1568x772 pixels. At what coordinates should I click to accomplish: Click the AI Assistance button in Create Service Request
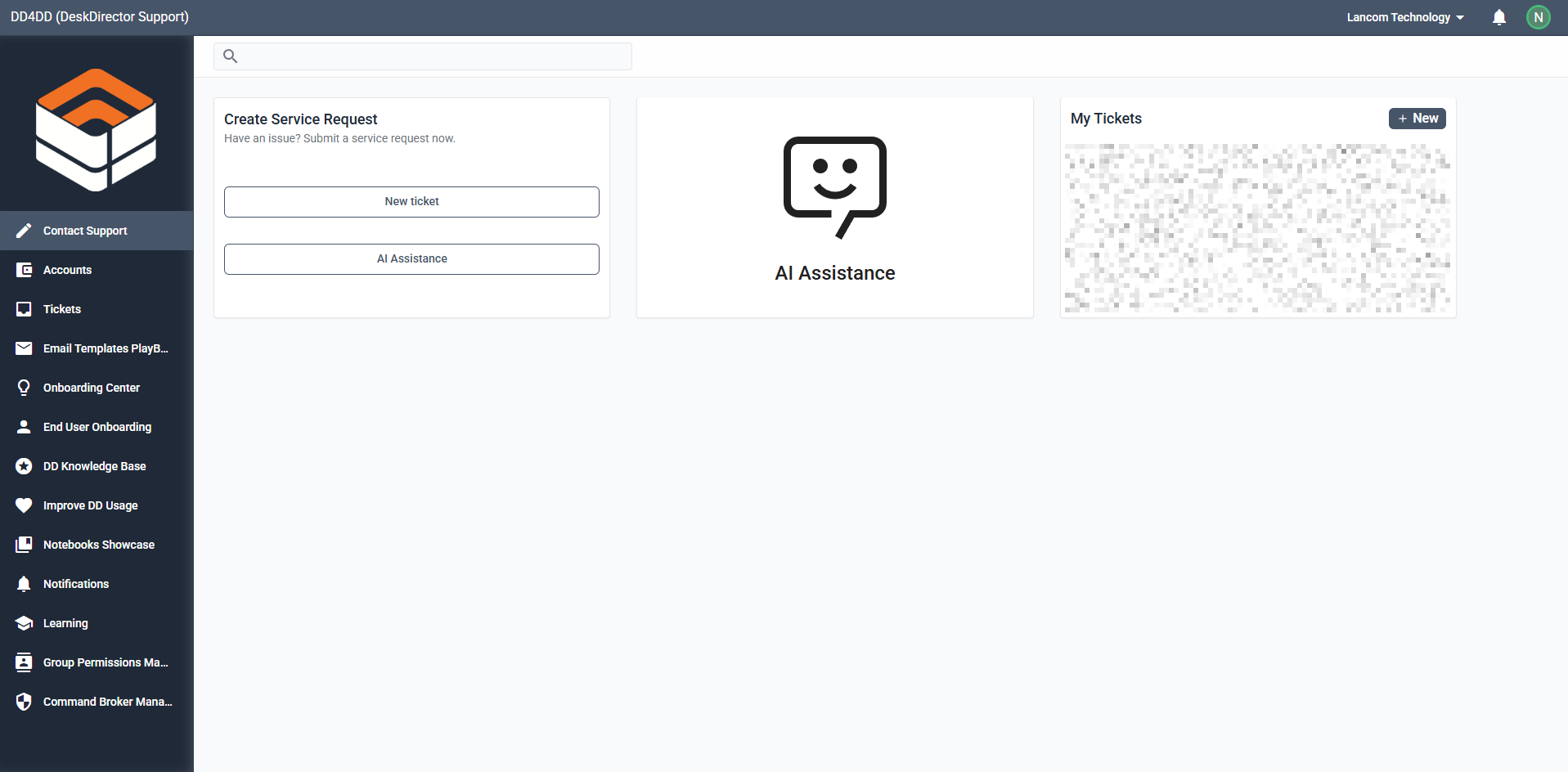411,259
